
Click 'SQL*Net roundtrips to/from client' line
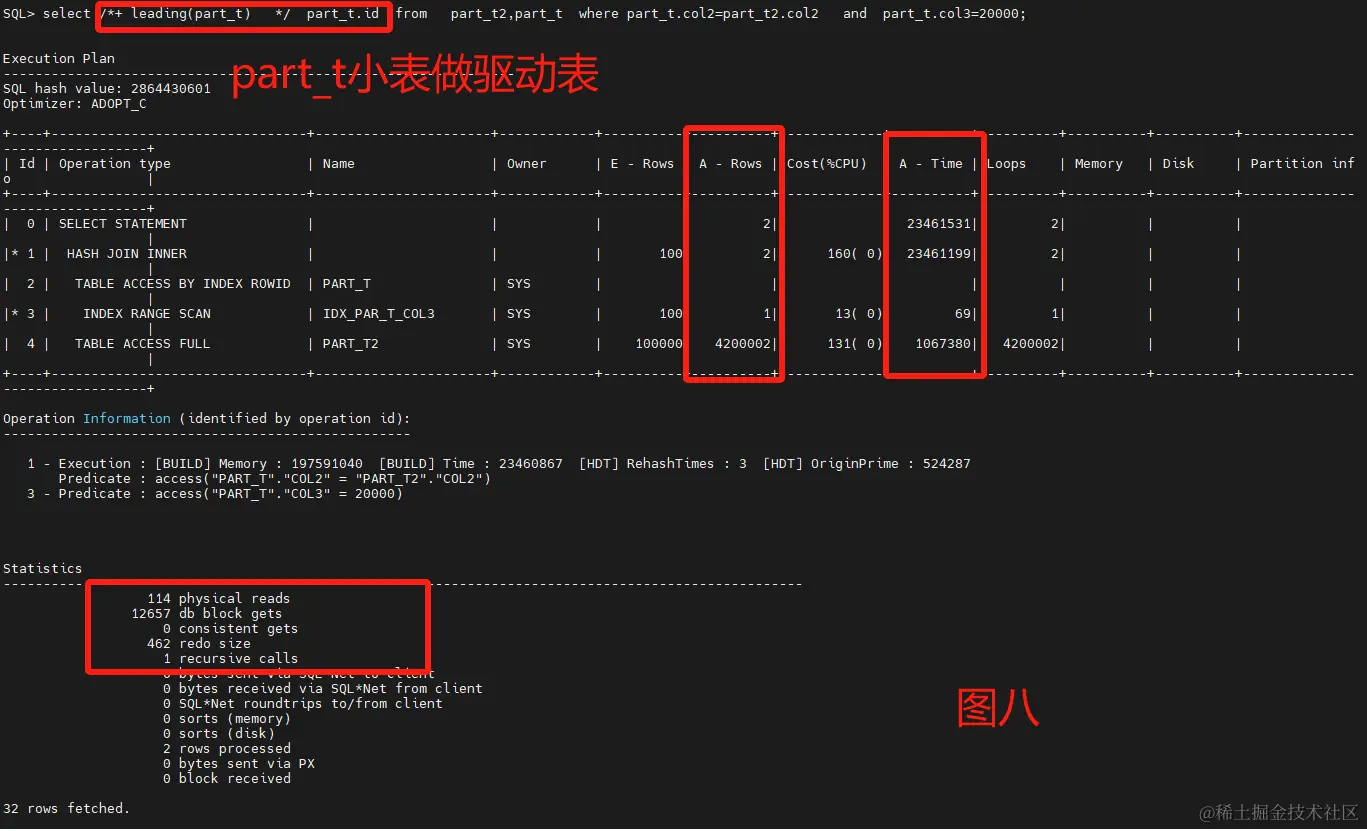[303, 704]
